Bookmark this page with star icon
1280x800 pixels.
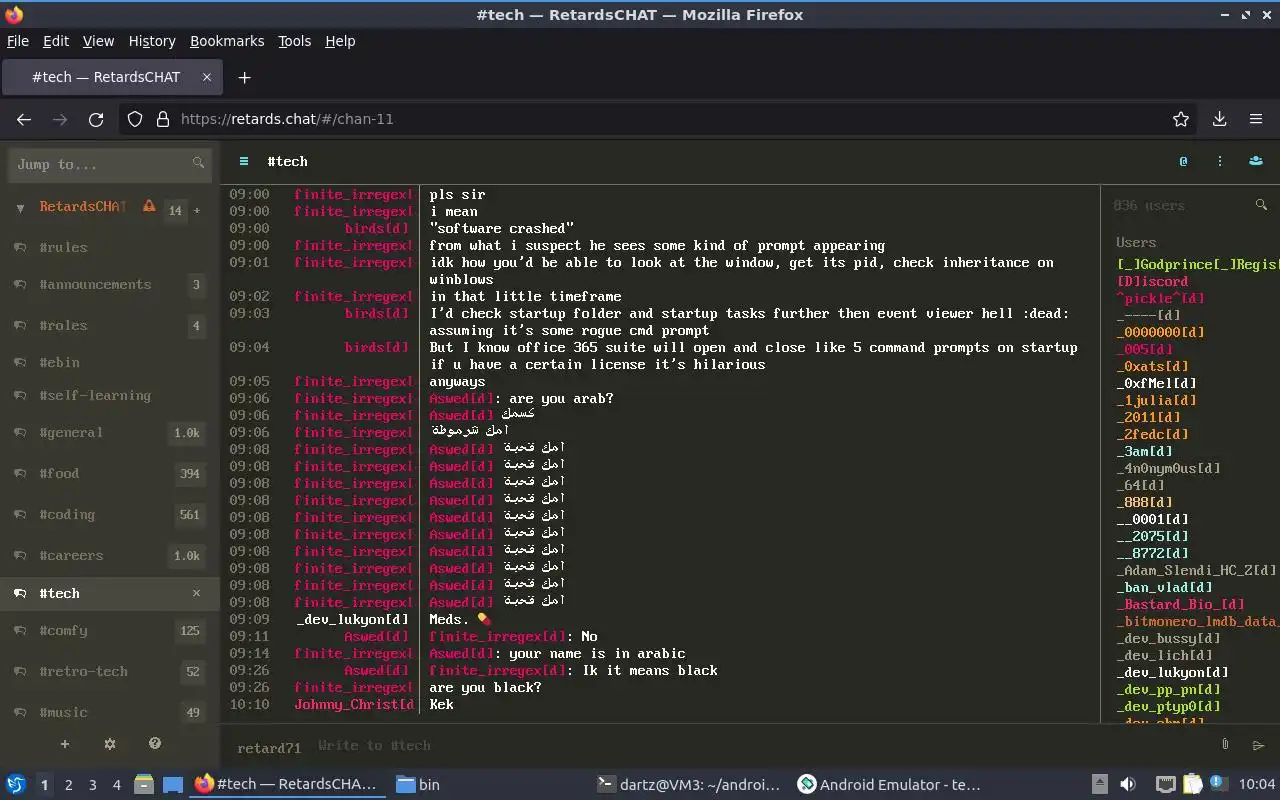coord(1181,119)
